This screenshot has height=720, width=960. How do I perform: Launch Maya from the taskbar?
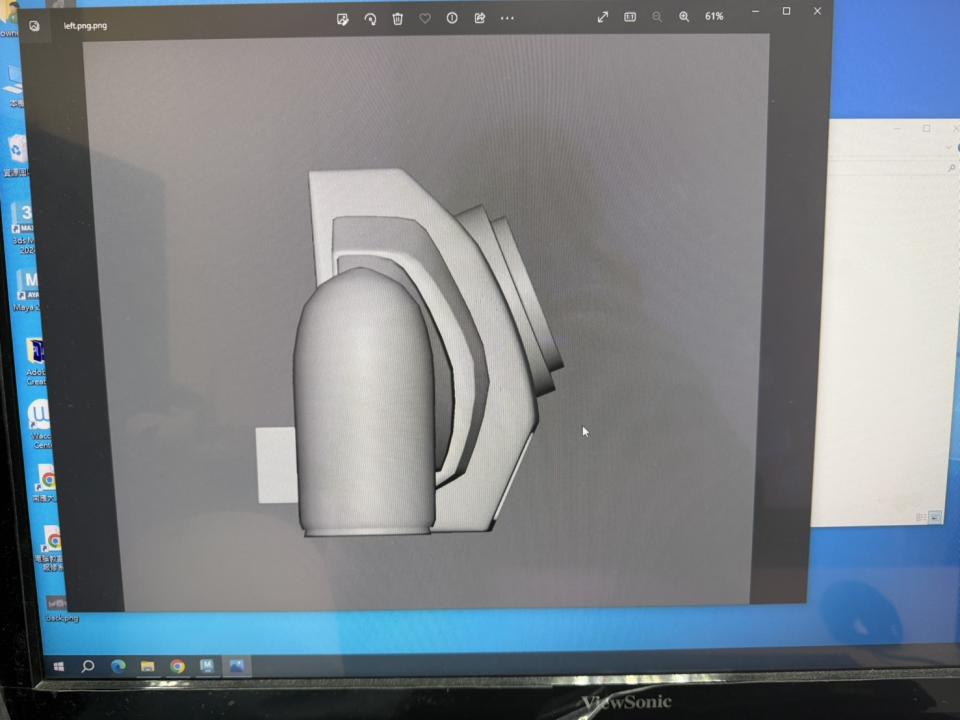click(207, 665)
